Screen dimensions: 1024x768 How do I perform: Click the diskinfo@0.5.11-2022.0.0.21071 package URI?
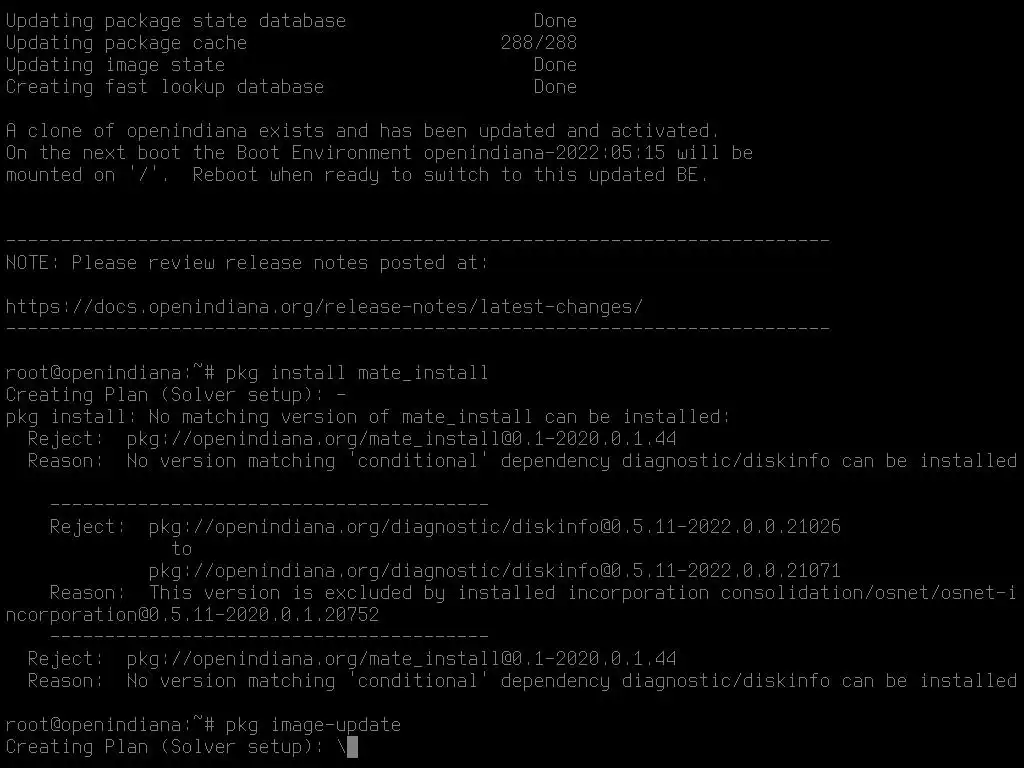494,571
